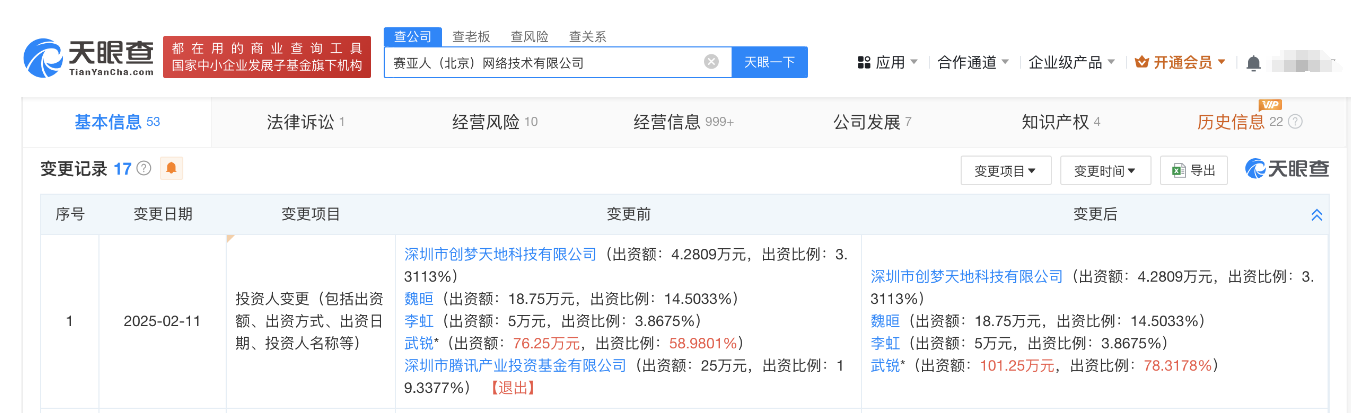The width and height of the screenshot is (1351, 414).
Task: Open 深圳市创梦天地科技有限公司 link in 变更前 column
Action: 500,254
